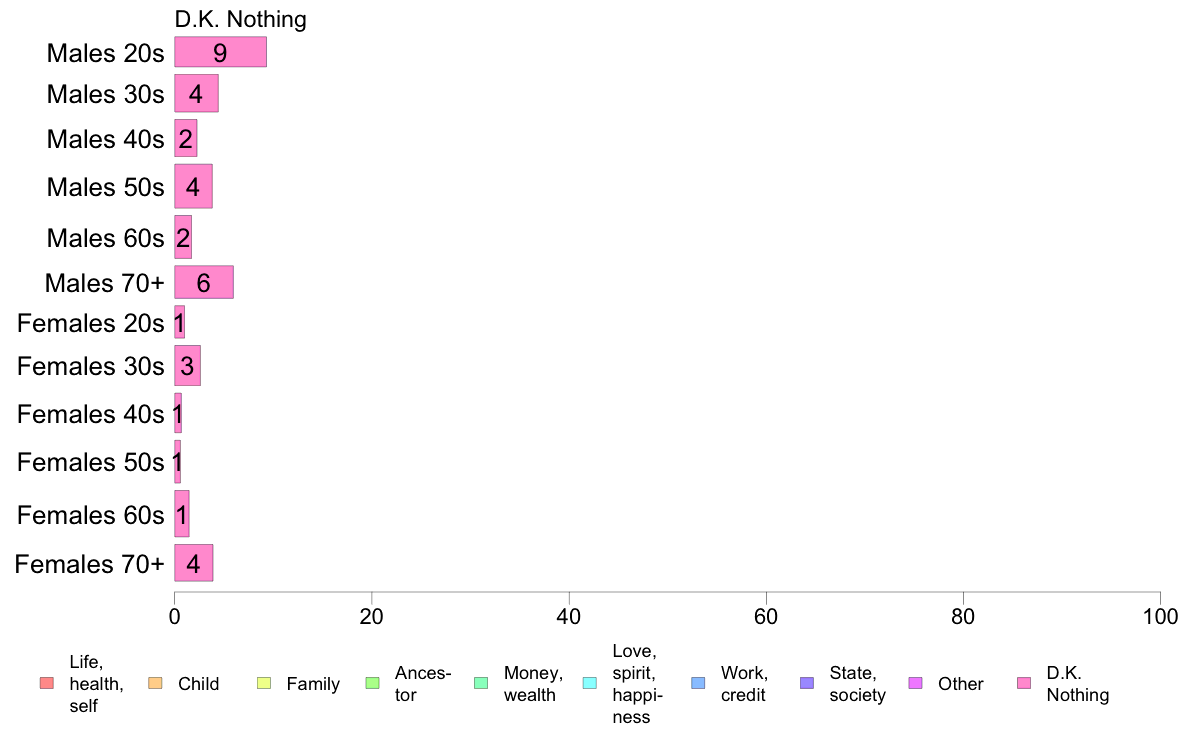The width and height of the screenshot is (1188, 736).
Task: Select the Males 30s bar showing 4
Action: 196,94
